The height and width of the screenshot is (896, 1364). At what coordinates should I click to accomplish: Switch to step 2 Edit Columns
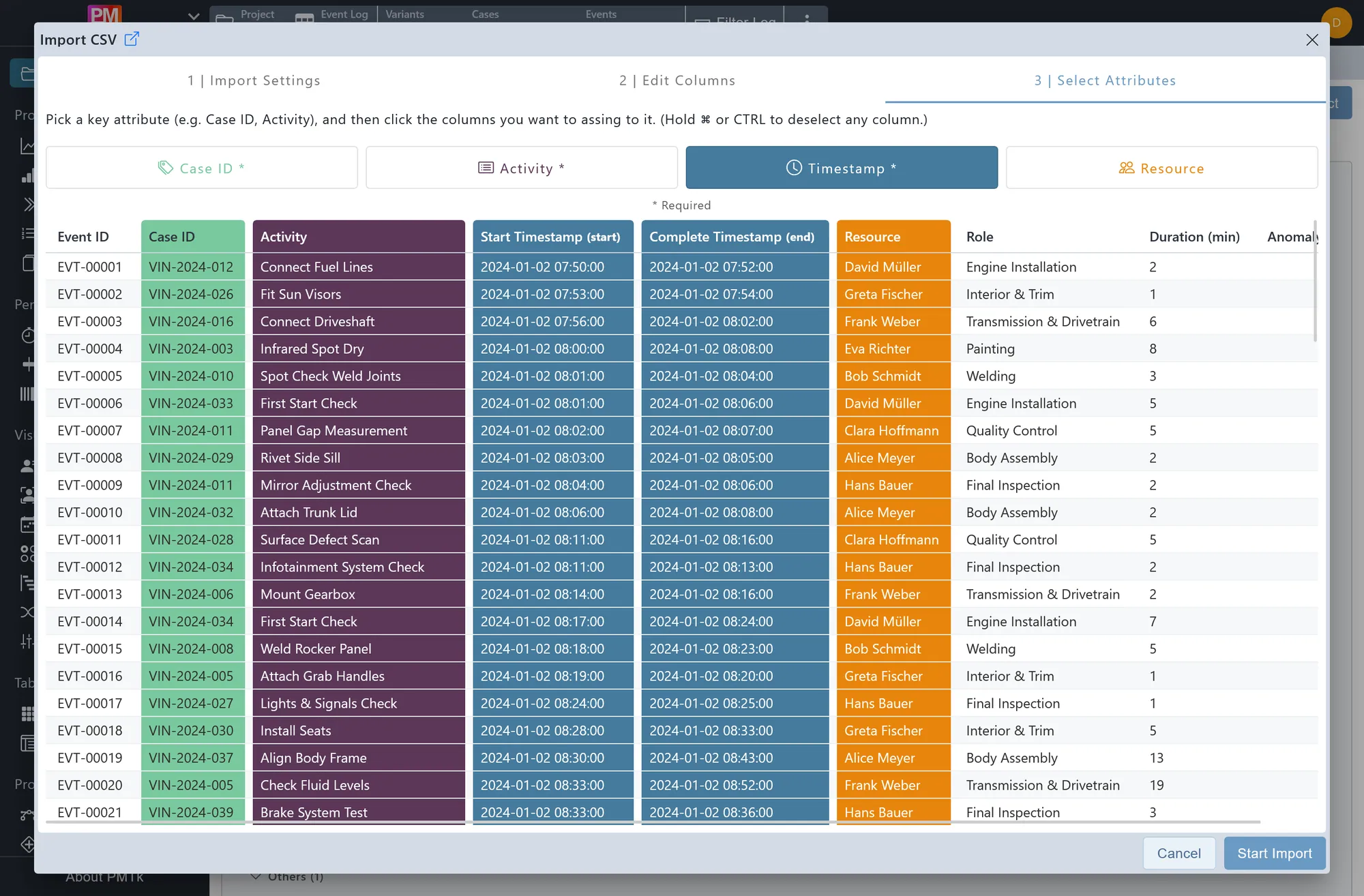click(677, 80)
